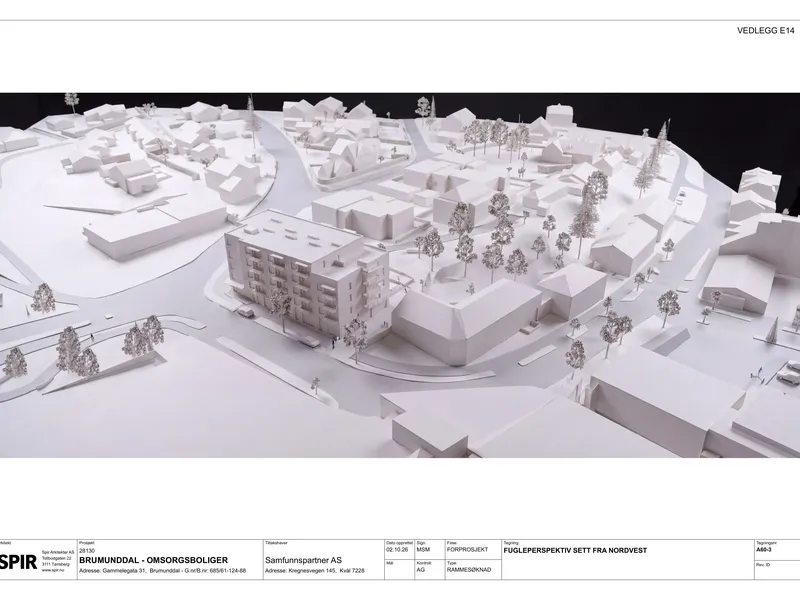Screen dimensions: 800x600
Task: Click the type value 'RAMMESØKNAD'
Action: (x=469, y=569)
